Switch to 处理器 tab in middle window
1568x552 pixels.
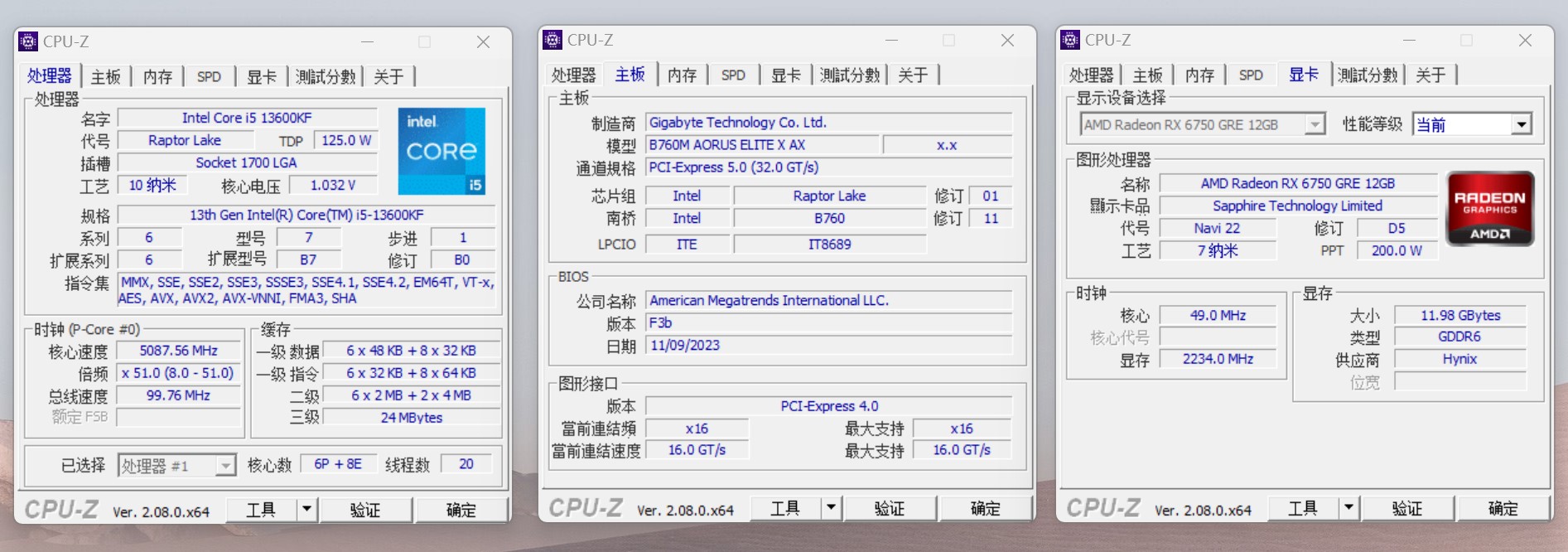pos(573,75)
